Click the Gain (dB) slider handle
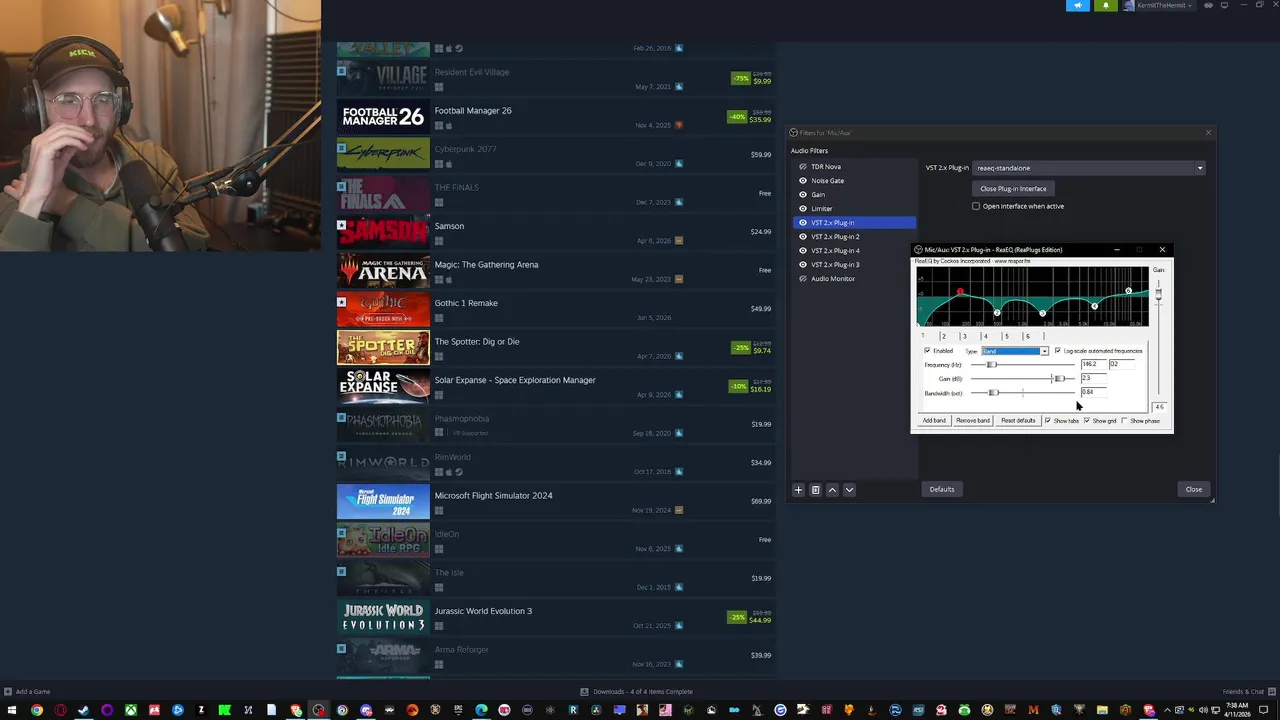The image size is (1280, 720). [1060, 379]
